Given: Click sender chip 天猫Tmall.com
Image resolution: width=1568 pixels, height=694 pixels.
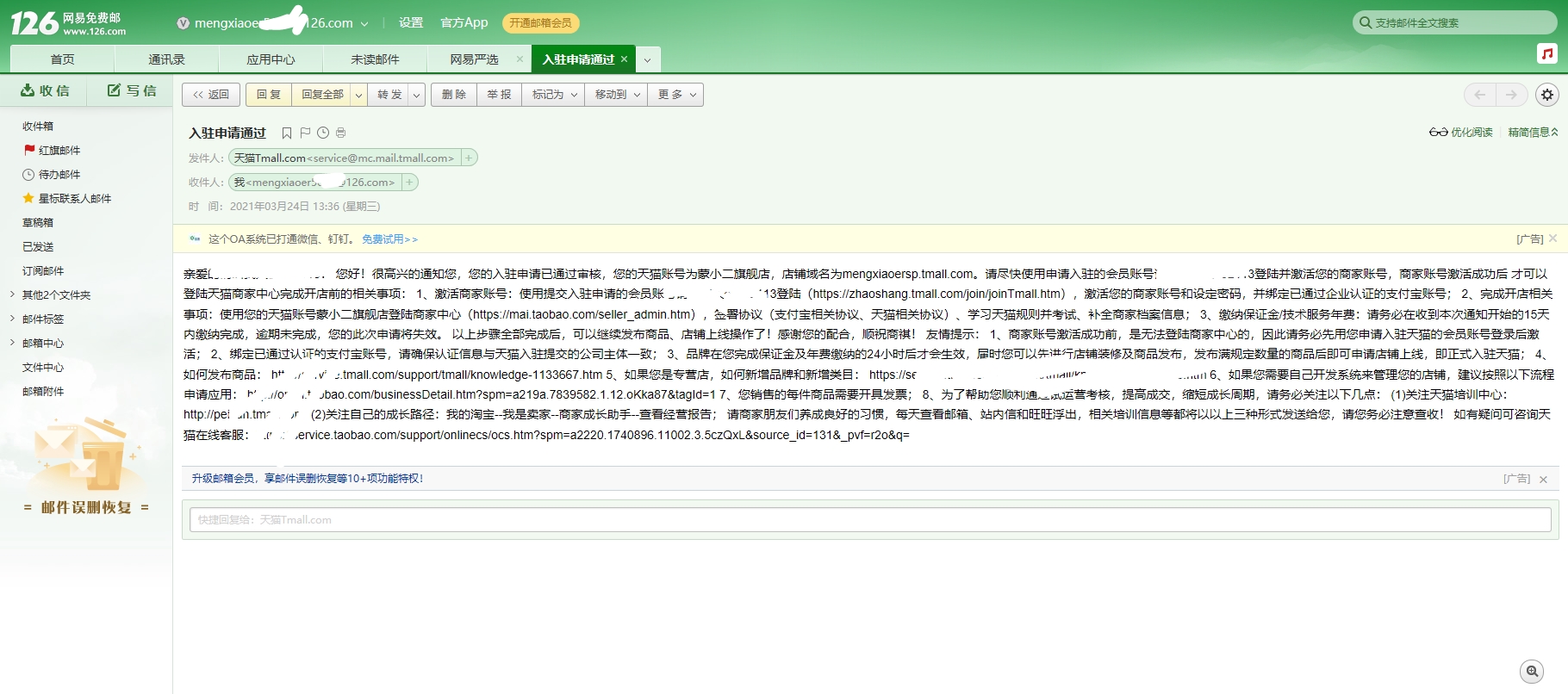Looking at the screenshot, I should [345, 158].
